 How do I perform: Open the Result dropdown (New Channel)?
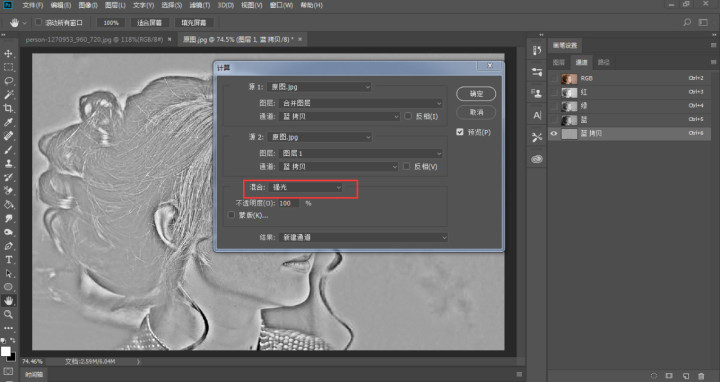coord(363,237)
